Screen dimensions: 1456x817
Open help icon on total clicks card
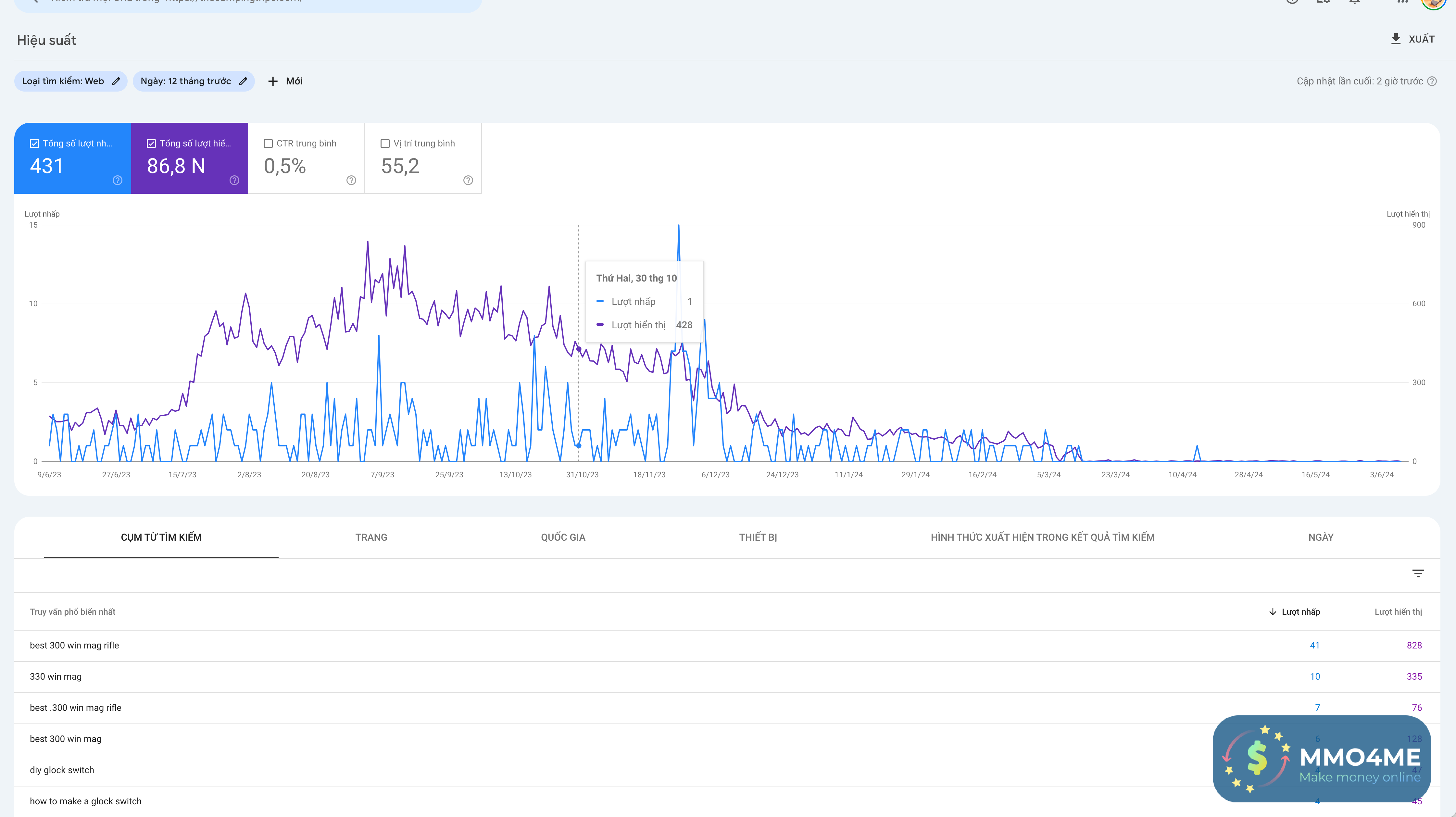pyautogui.click(x=118, y=180)
